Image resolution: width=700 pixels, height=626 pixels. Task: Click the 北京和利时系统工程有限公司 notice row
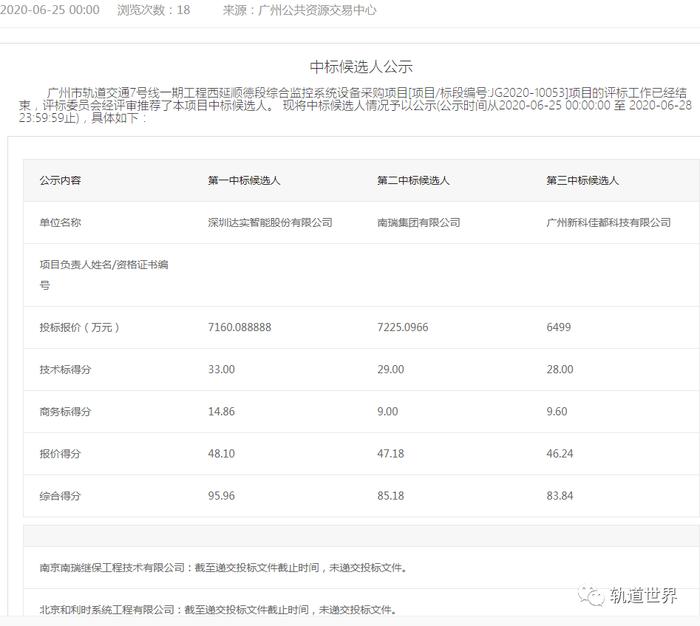pos(361,603)
